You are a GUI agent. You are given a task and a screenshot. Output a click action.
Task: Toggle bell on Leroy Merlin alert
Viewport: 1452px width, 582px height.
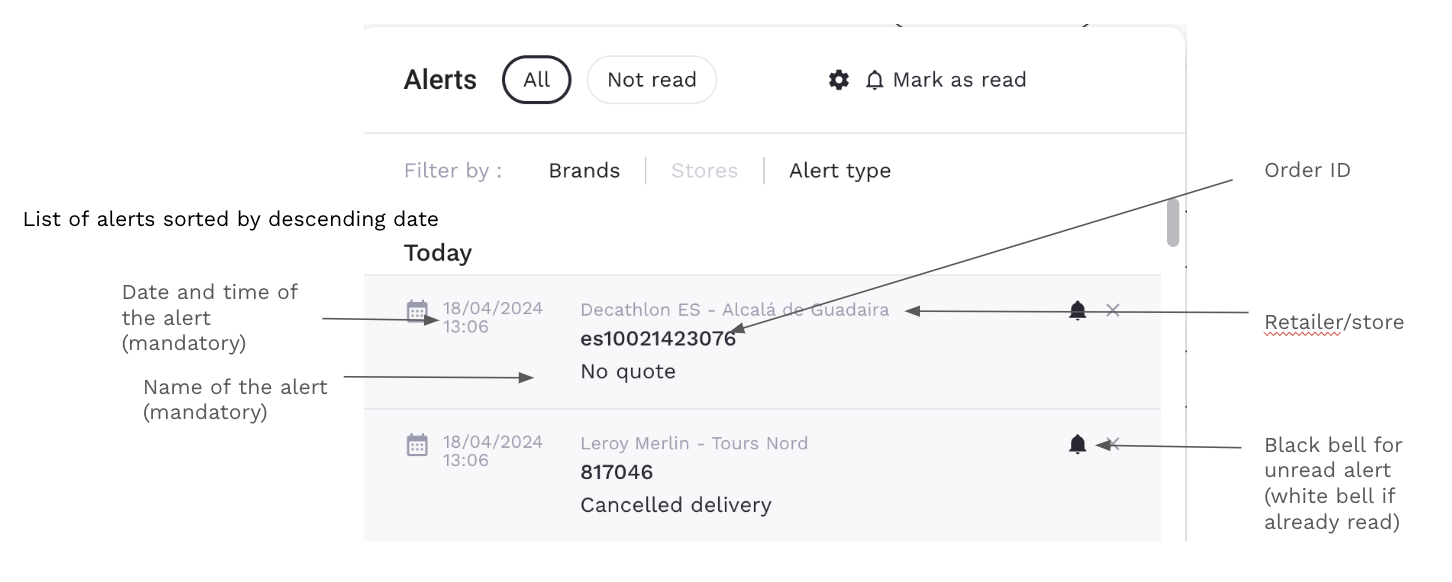point(1077,444)
